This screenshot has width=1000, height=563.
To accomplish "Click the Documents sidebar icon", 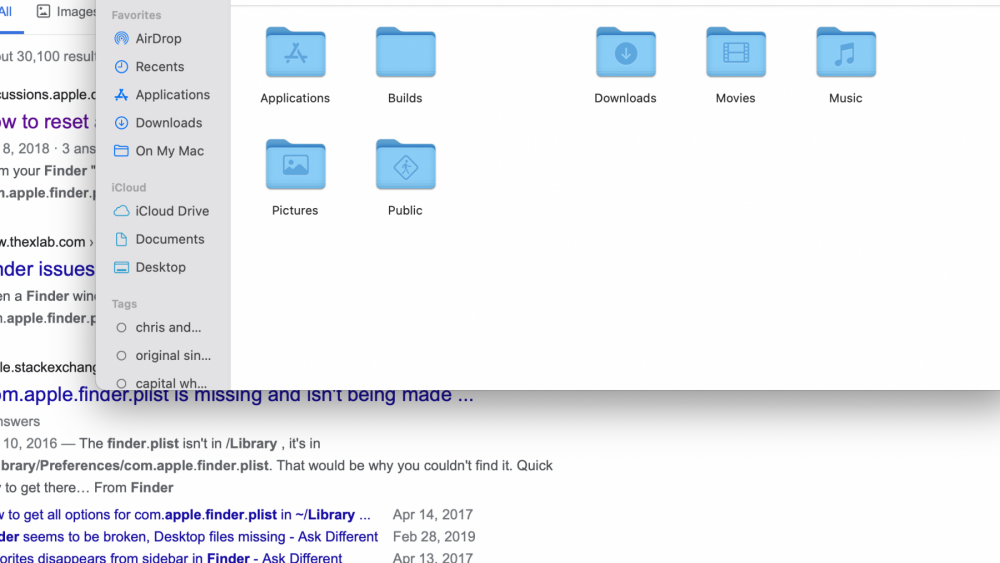I will (121, 239).
